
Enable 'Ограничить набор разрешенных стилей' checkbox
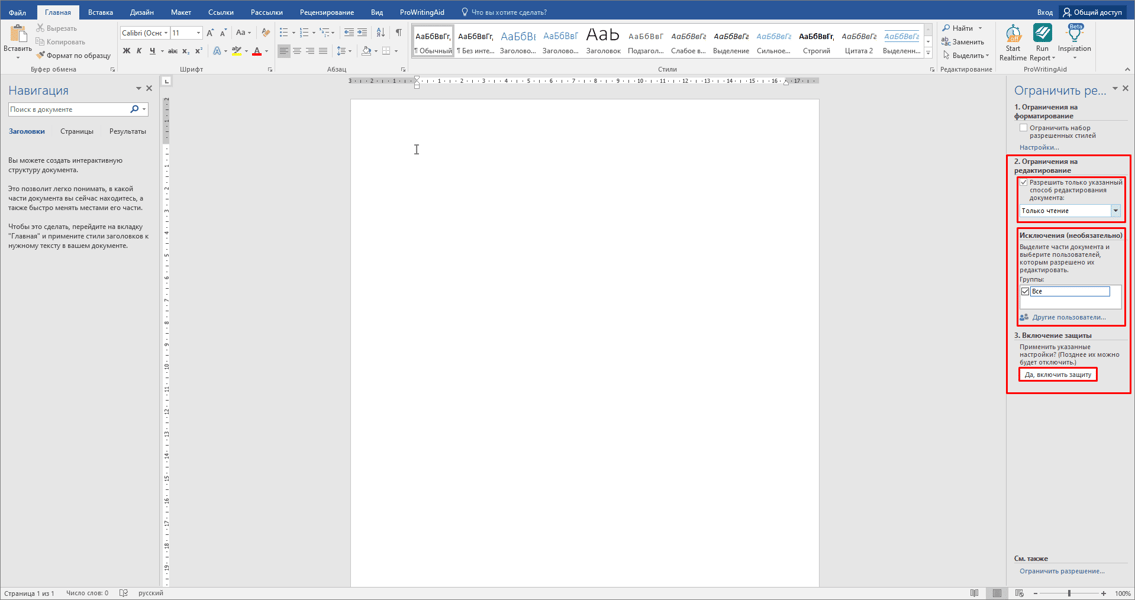pos(1023,128)
